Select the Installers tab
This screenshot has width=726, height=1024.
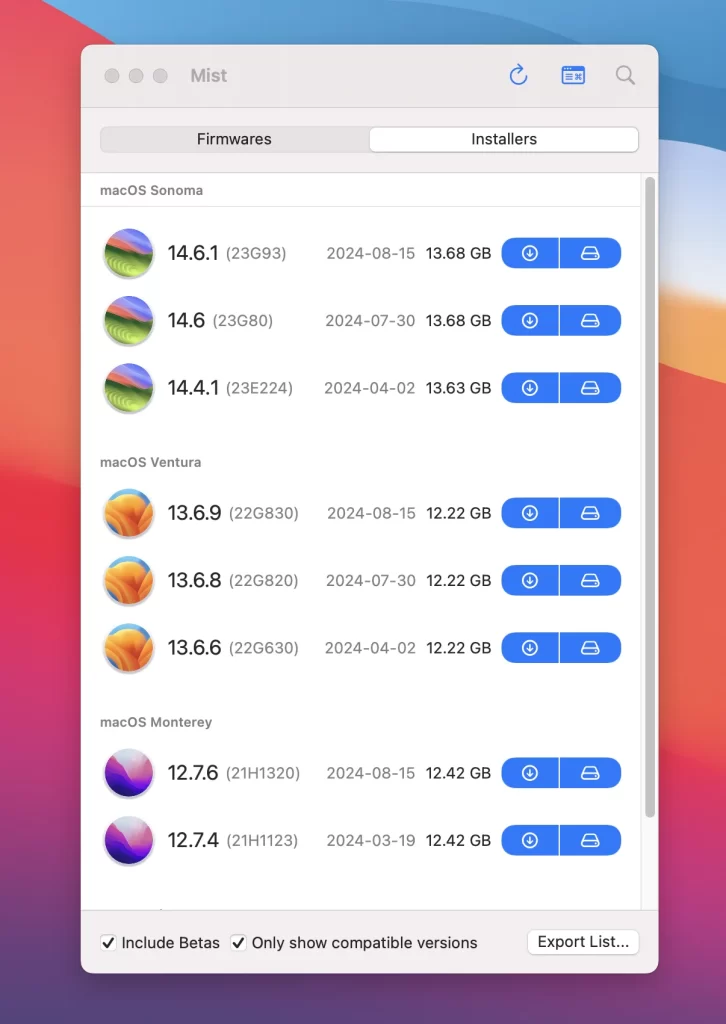tap(504, 139)
